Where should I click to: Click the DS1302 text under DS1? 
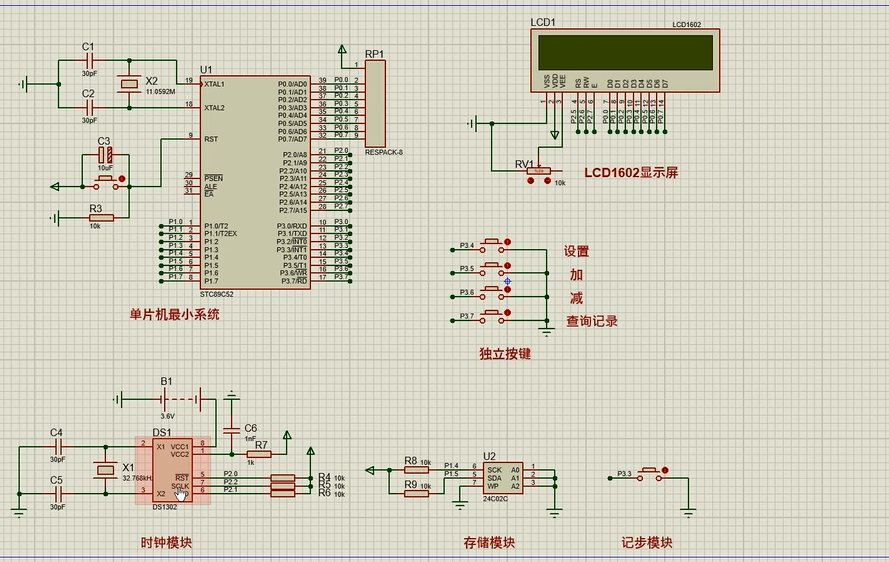[x=165, y=507]
